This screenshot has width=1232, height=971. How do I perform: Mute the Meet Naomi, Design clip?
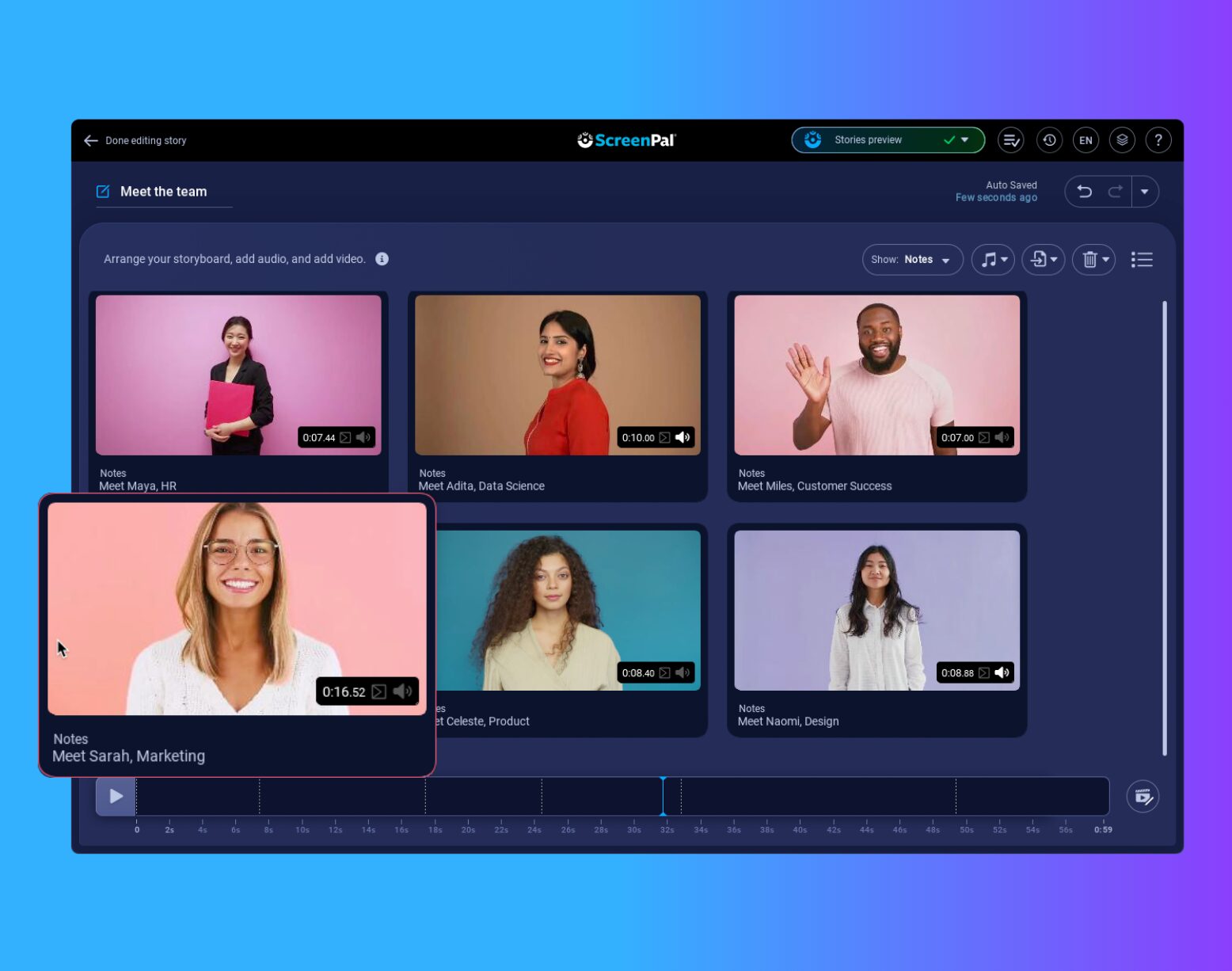click(1002, 672)
